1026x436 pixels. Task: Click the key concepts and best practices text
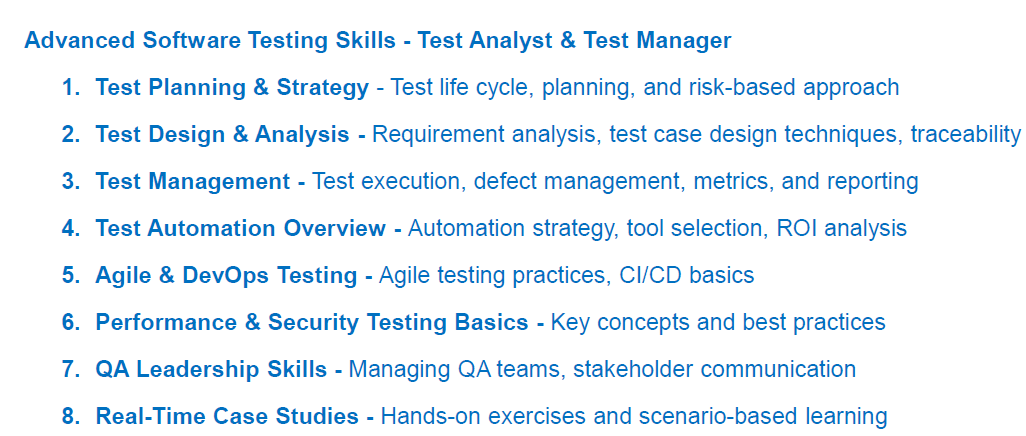(718, 322)
